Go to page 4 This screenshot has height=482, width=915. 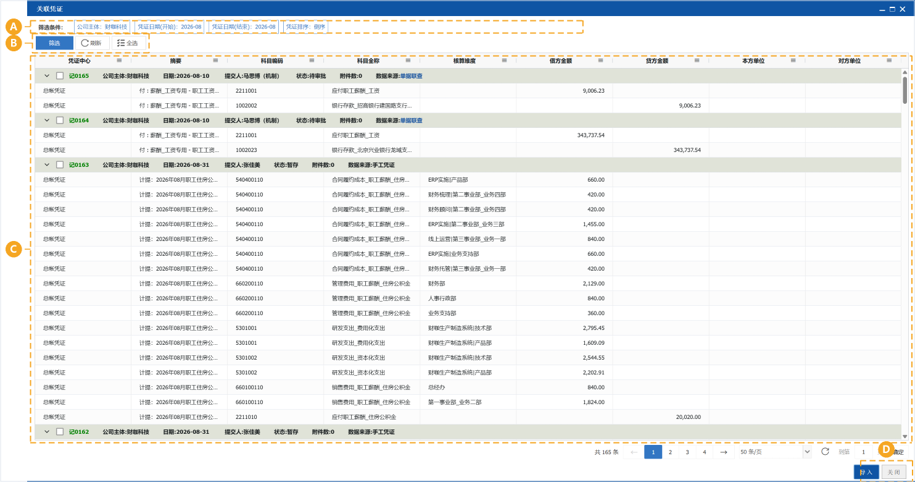click(x=704, y=452)
